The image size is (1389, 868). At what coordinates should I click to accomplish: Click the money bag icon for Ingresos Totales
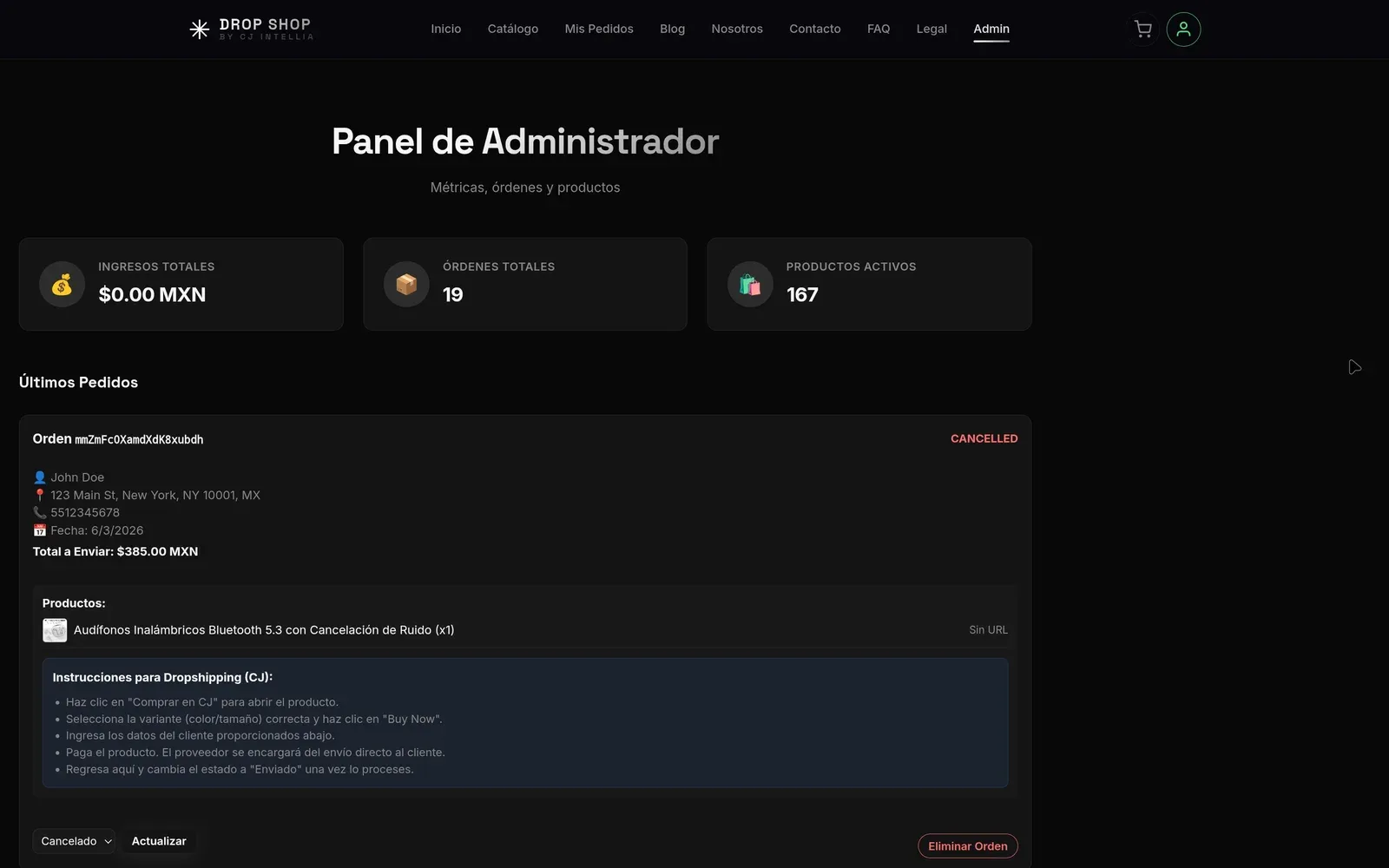[62, 284]
